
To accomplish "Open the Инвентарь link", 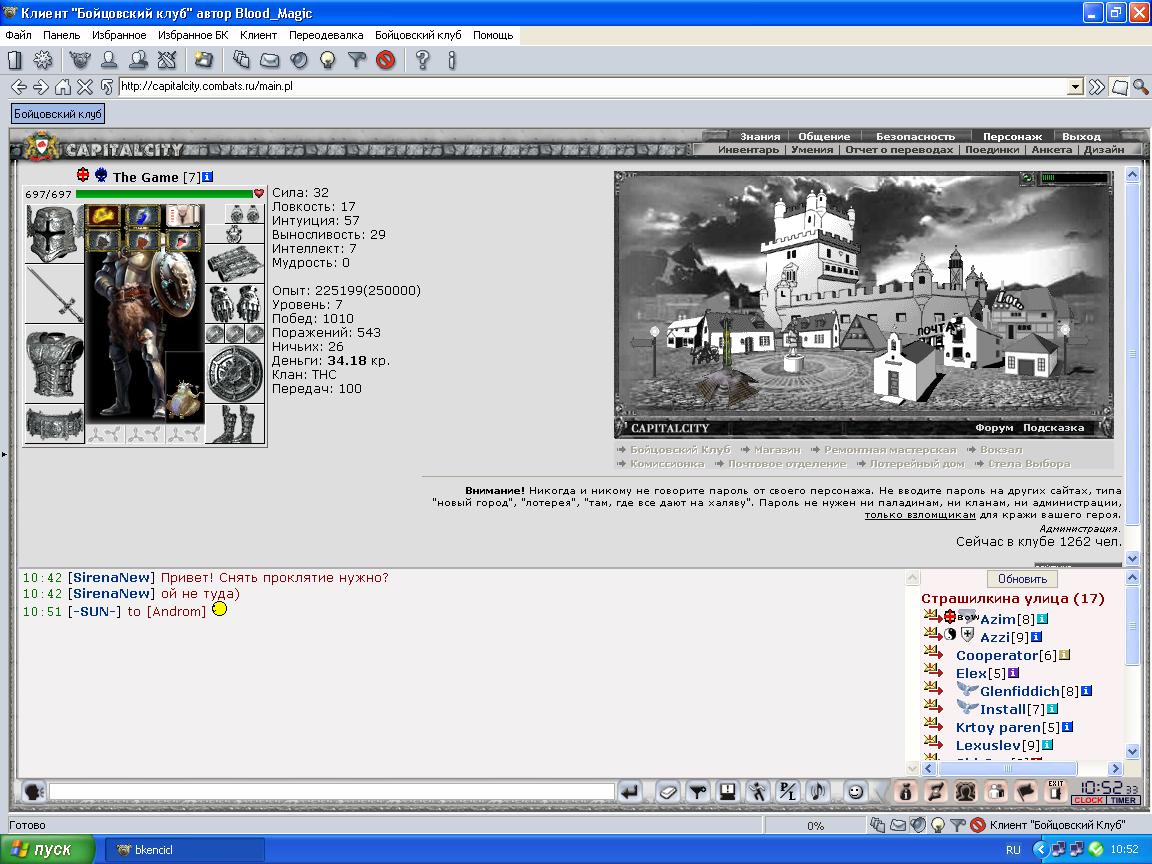I will [x=748, y=149].
